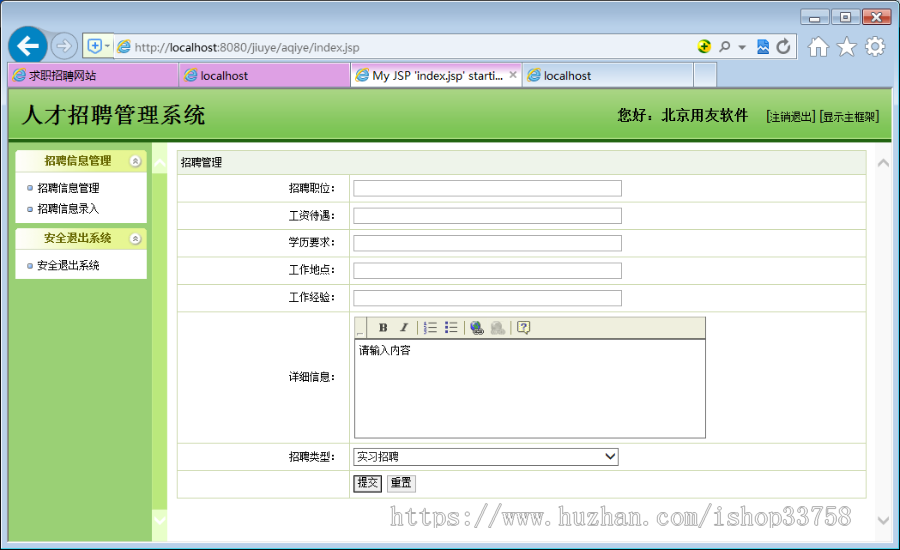900x550 pixels.
Task: Refresh the page with reload icon
Action: point(783,47)
